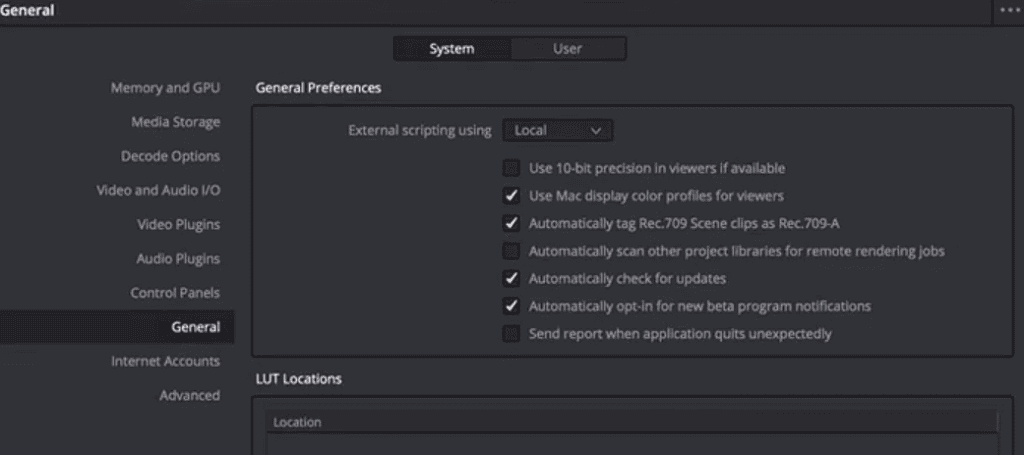1024x455 pixels.
Task: Enable scanning other project libraries checkbox
Action: 511,251
